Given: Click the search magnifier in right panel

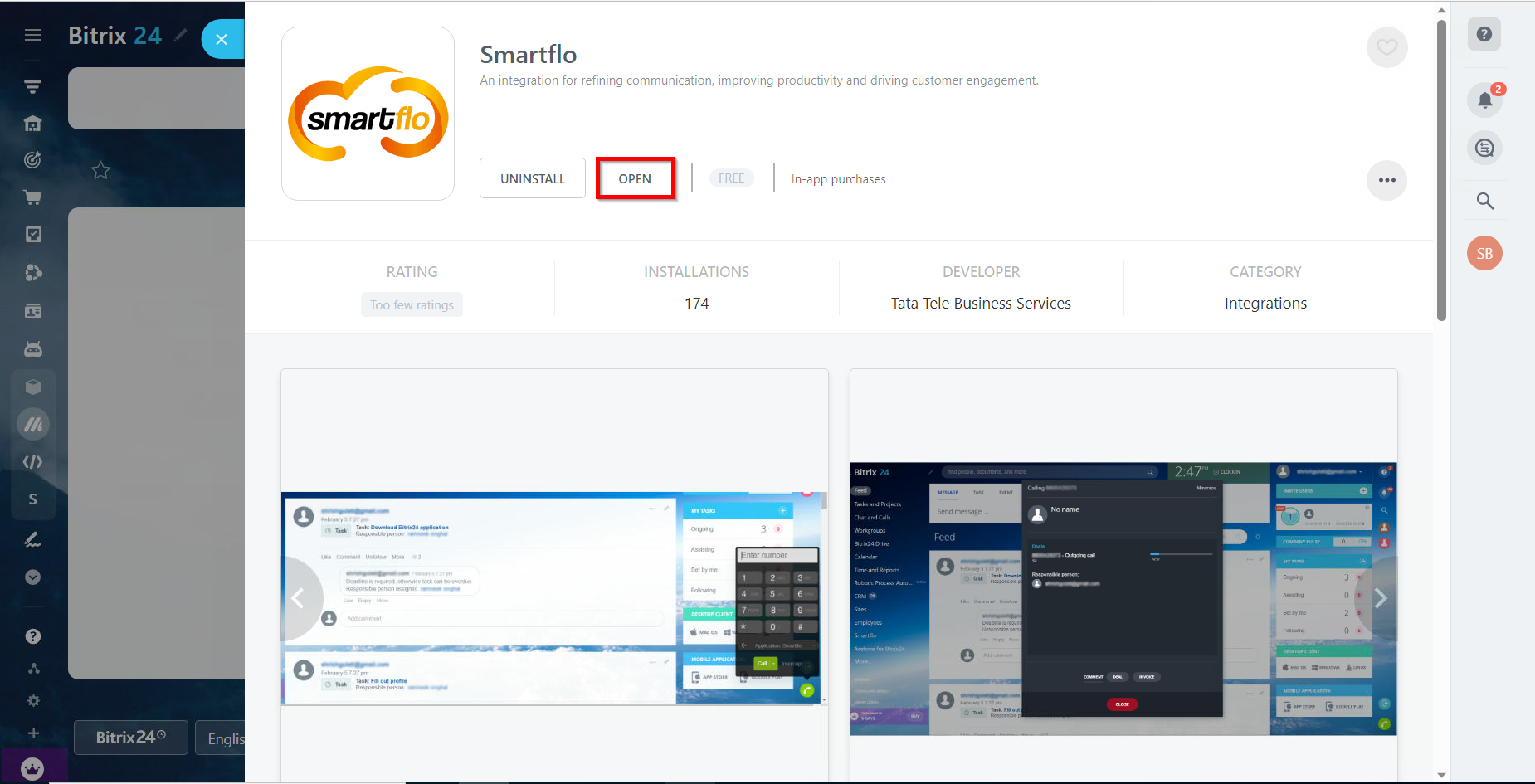Looking at the screenshot, I should click(x=1485, y=201).
